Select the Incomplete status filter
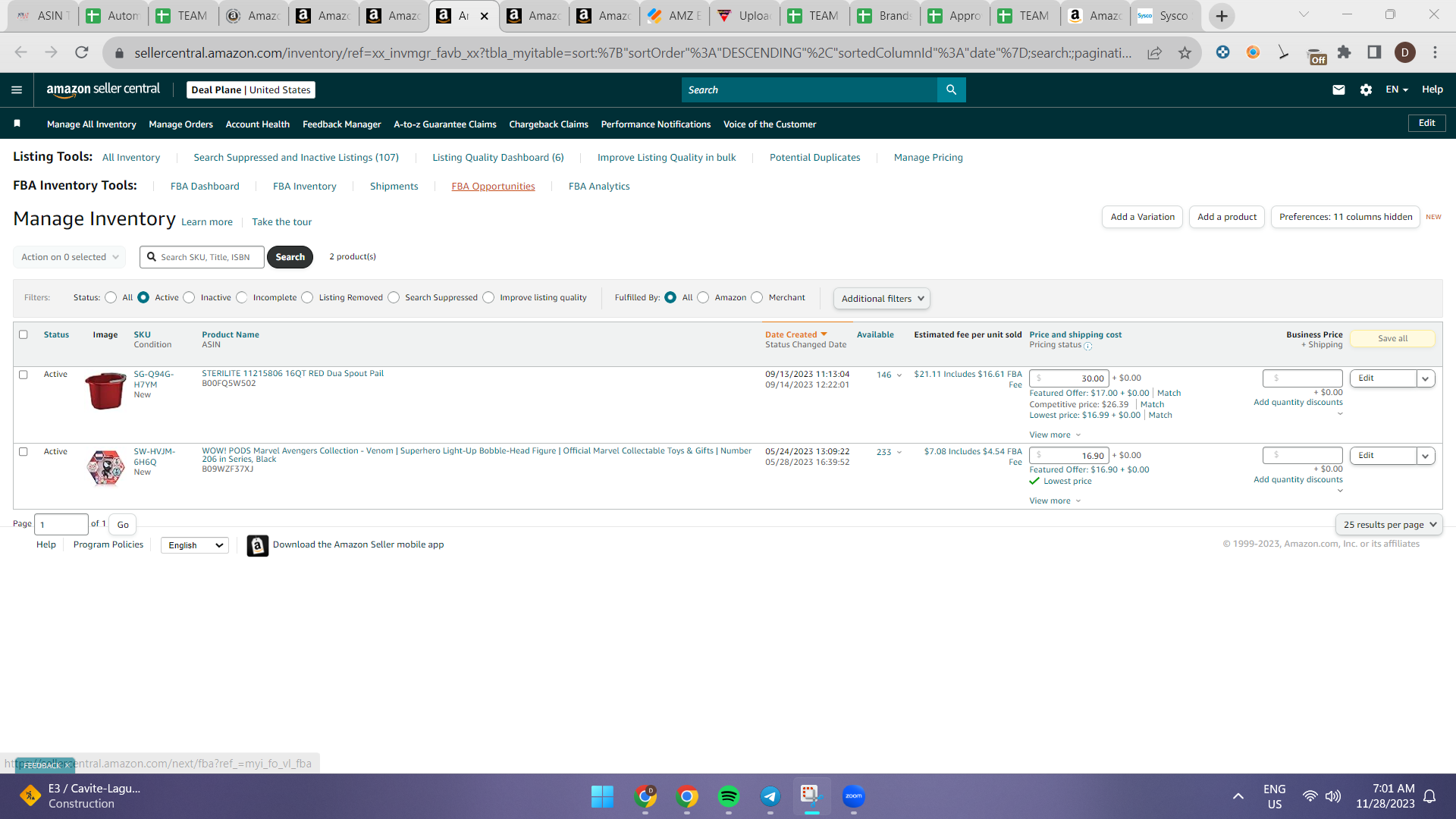The width and height of the screenshot is (1456, 819). point(241,297)
